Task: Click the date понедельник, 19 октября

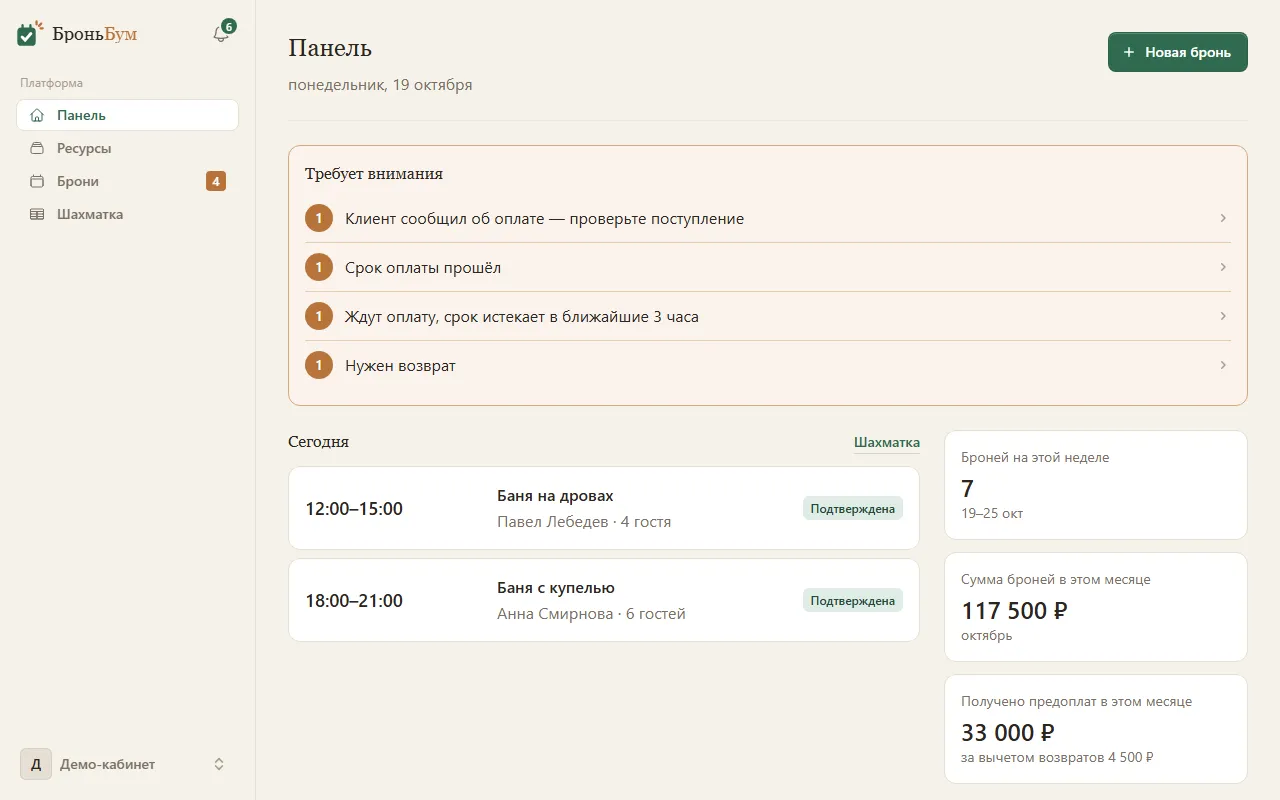Action: [380, 85]
